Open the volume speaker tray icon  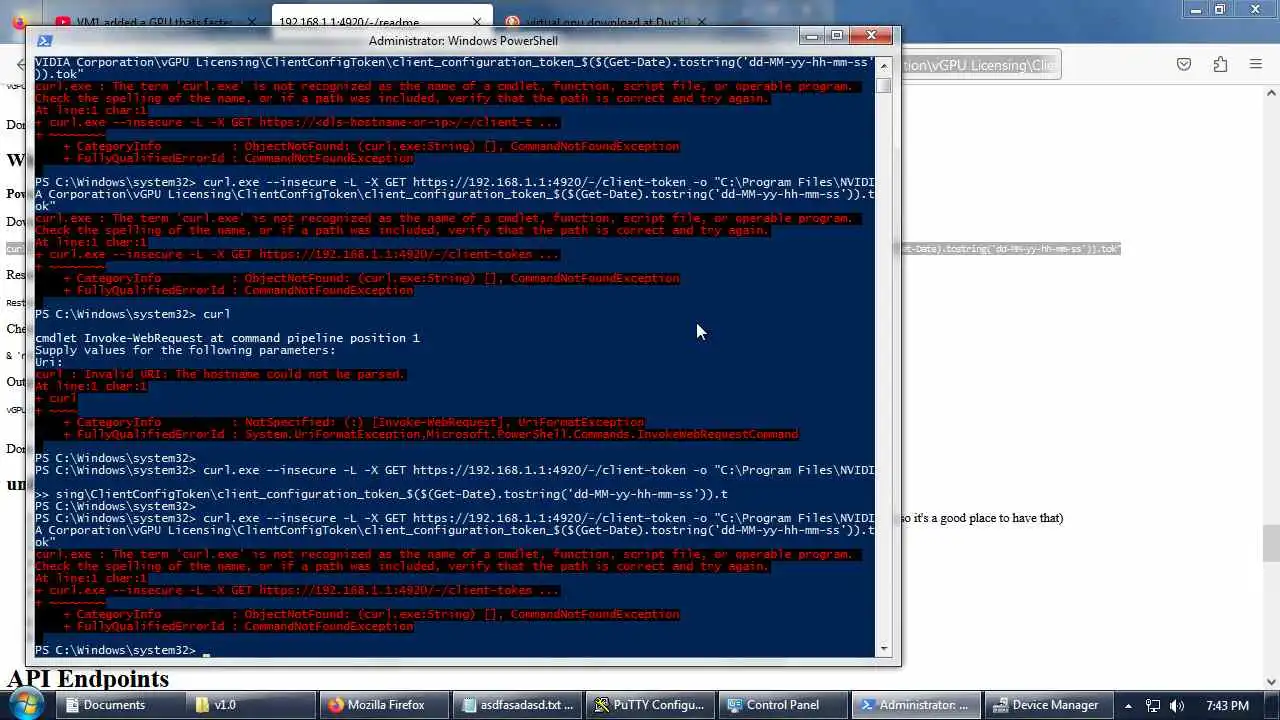click(x=1177, y=705)
